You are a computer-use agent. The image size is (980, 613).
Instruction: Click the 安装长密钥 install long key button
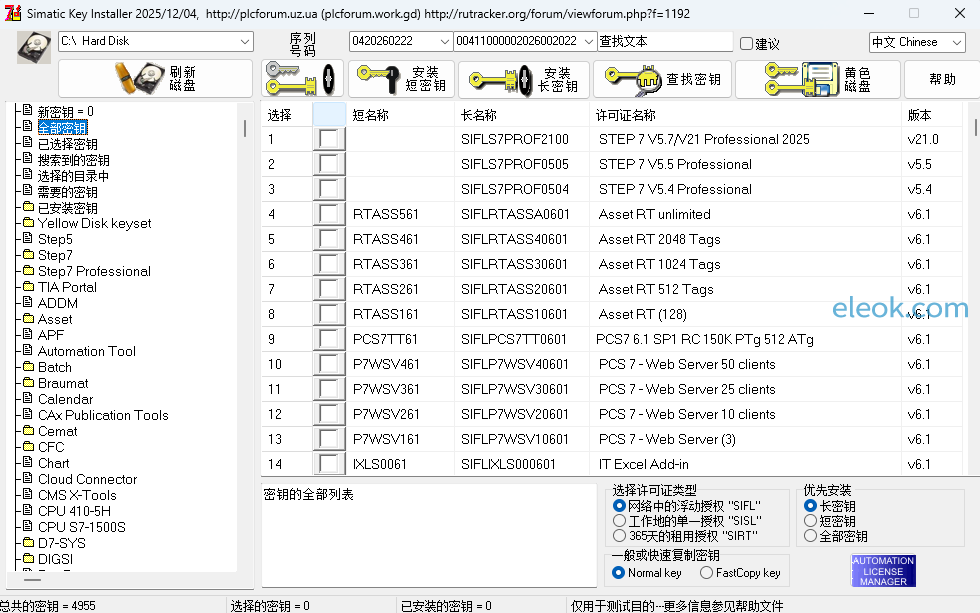click(523, 79)
